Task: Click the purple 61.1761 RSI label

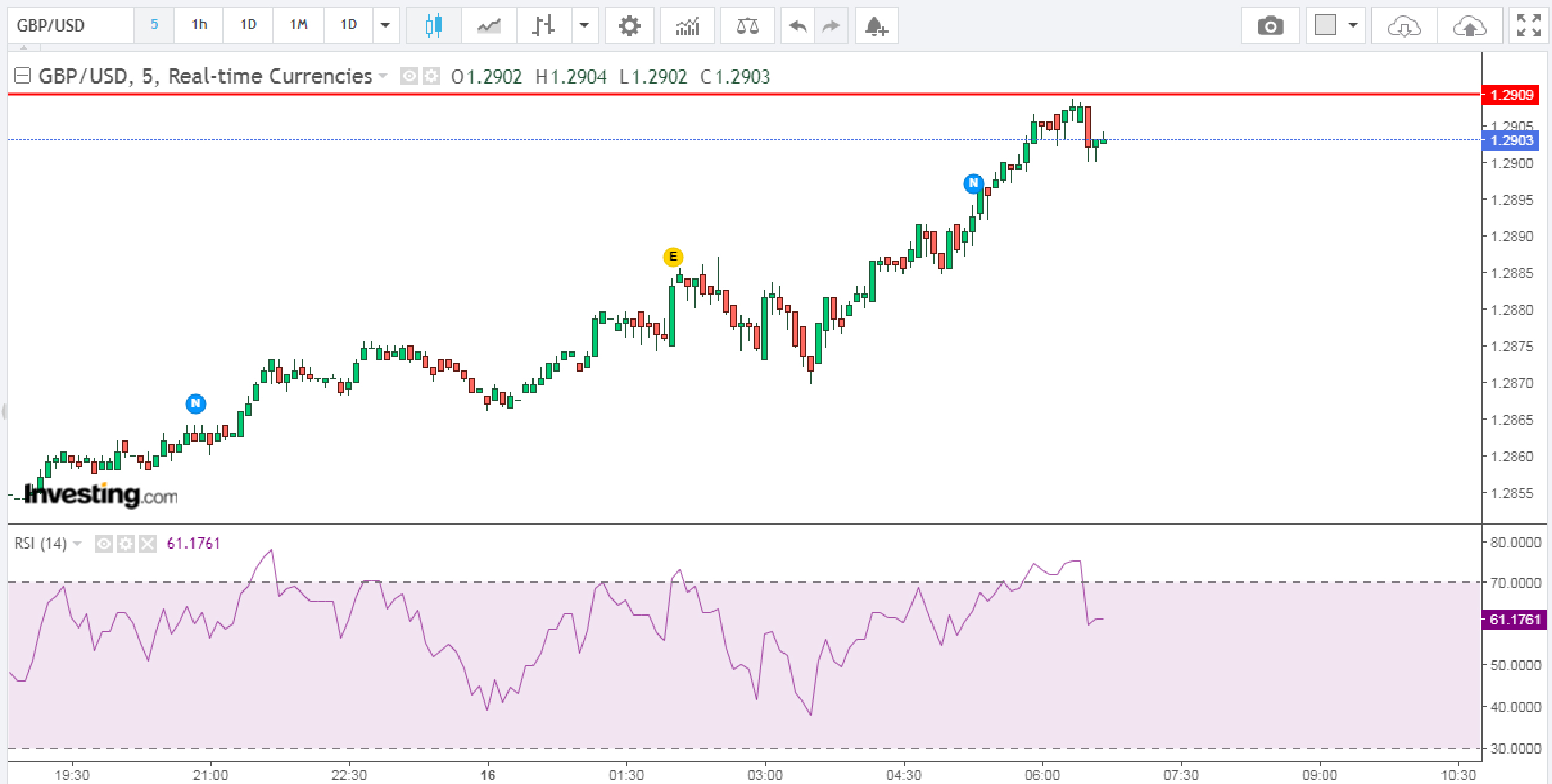Action: pyautogui.click(x=1514, y=620)
